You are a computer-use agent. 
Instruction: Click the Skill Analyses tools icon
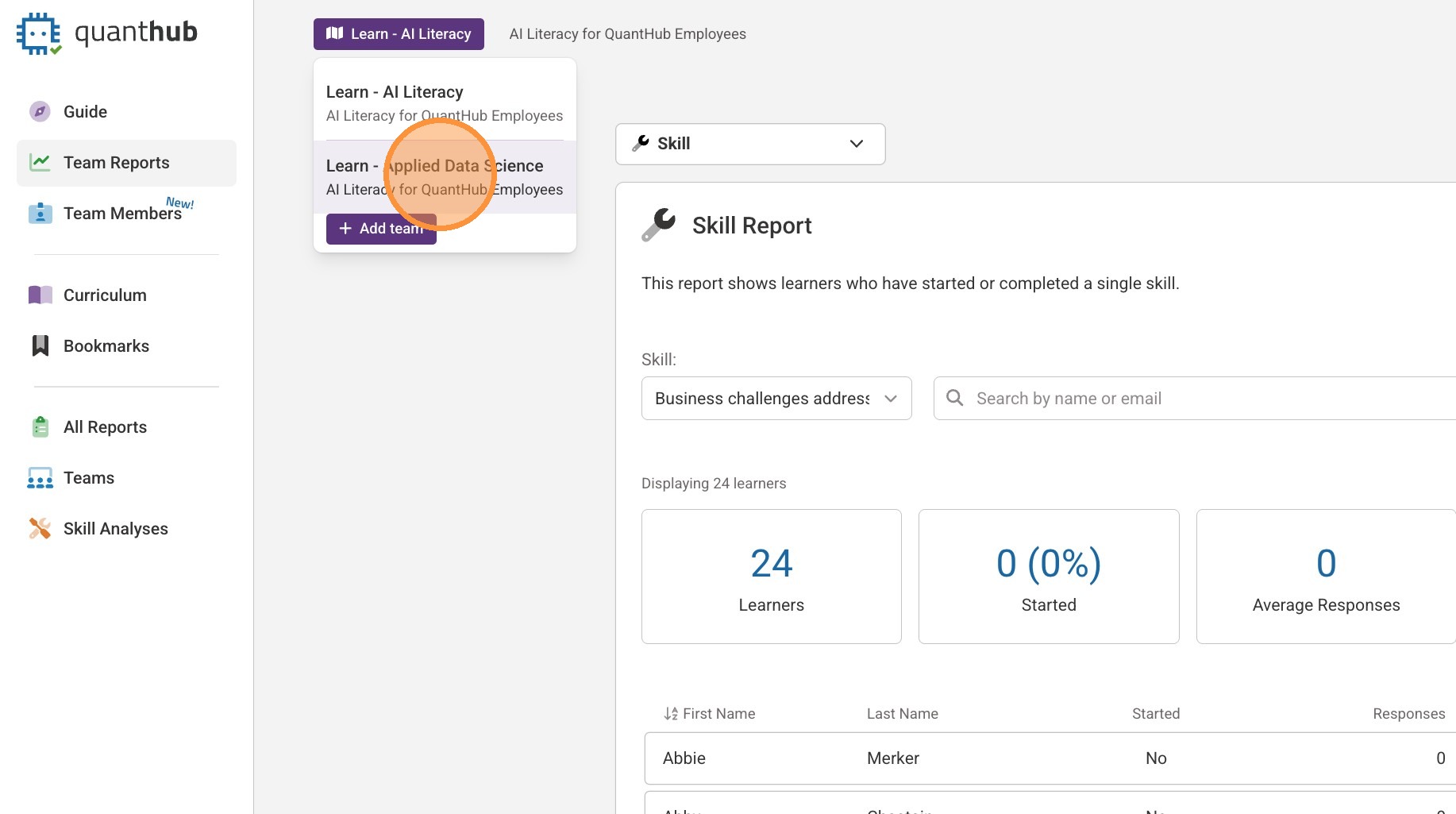point(40,529)
